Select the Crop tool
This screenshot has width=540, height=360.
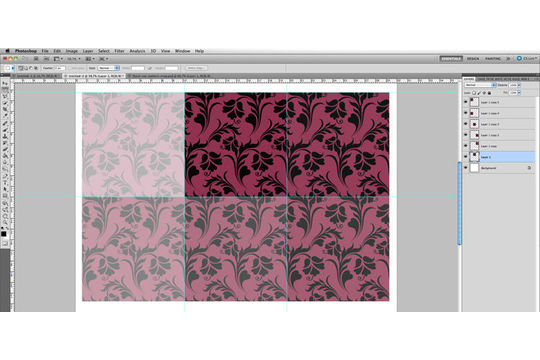(5, 109)
